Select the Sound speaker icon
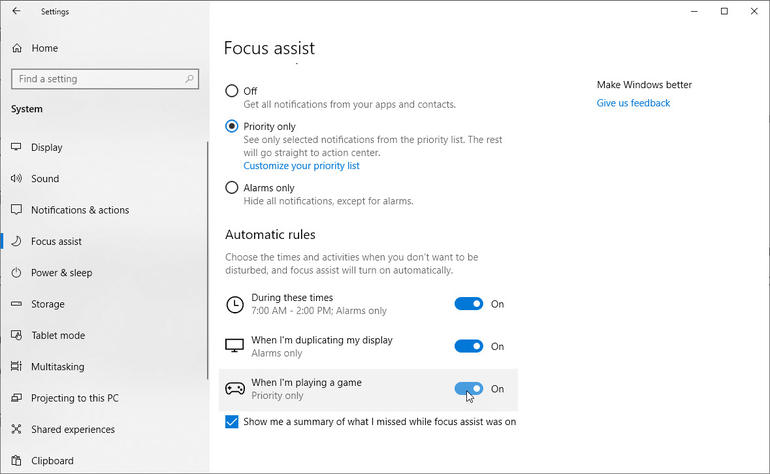The image size is (770, 474). [16, 178]
